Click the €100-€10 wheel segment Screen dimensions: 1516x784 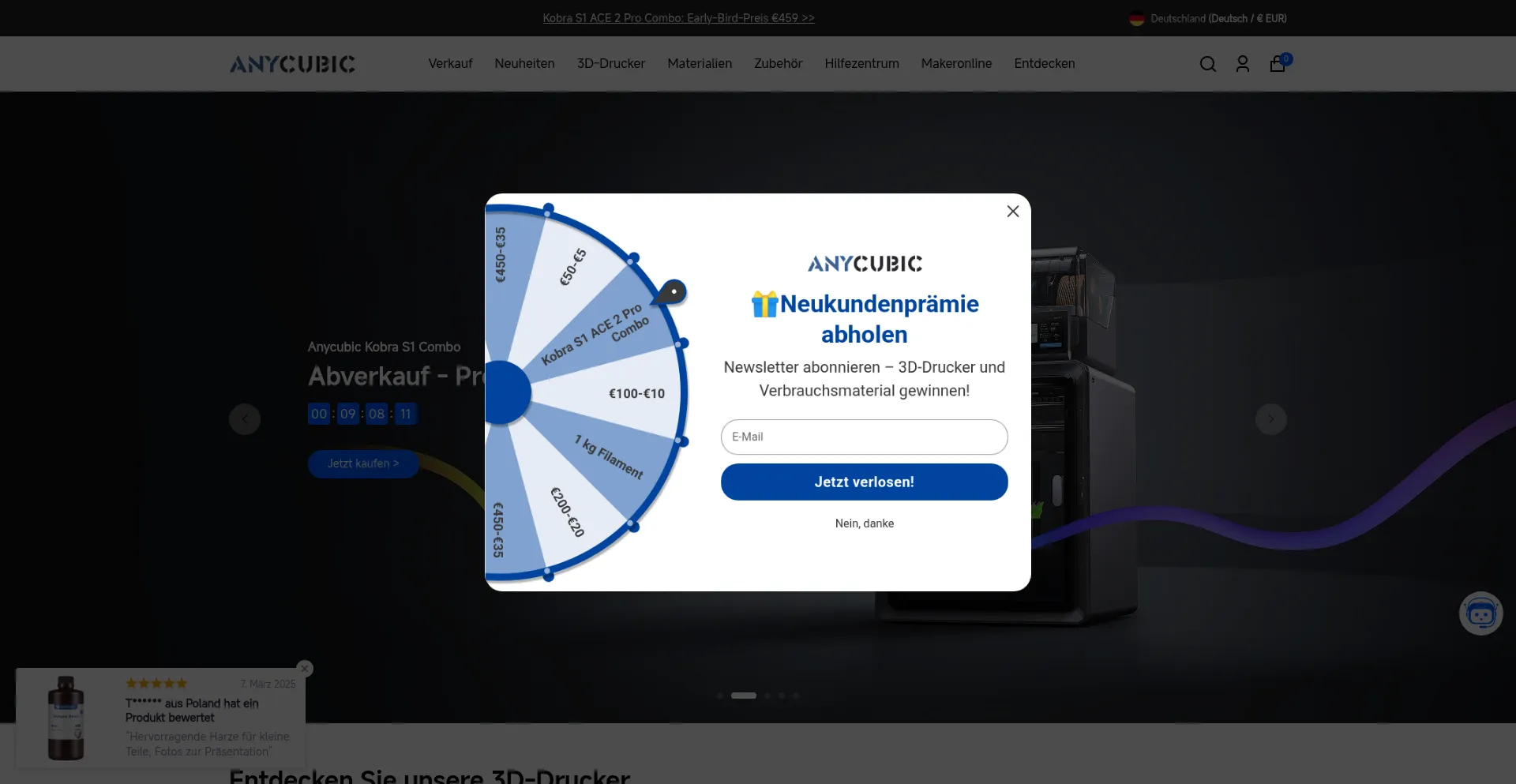coord(636,393)
